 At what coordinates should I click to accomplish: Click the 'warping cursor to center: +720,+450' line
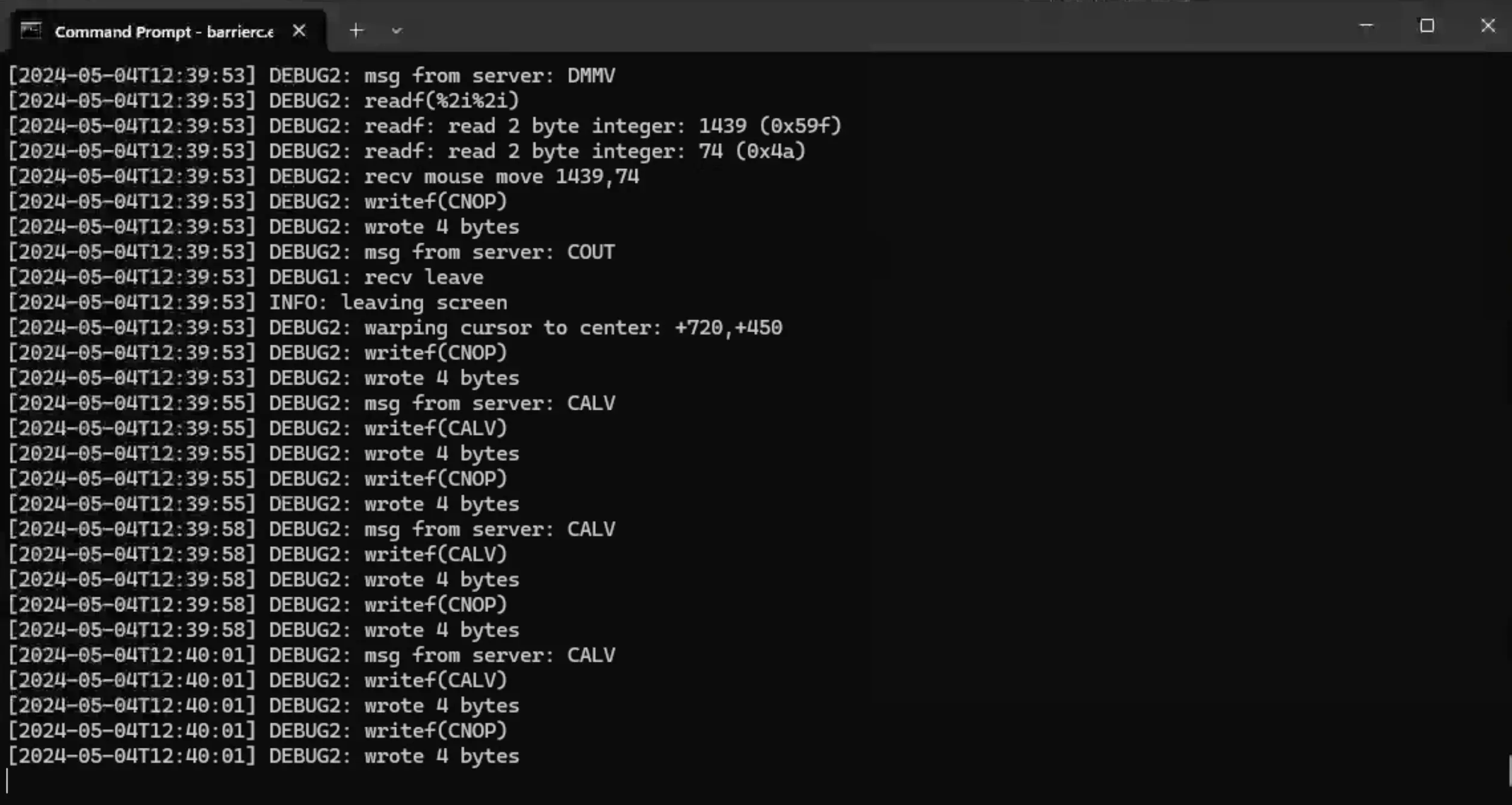395,328
